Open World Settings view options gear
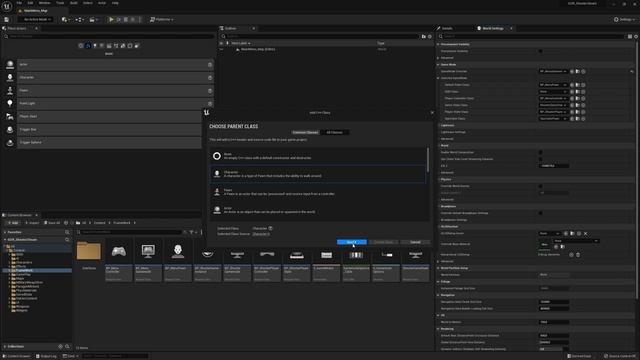Screen dimensions: 640x360 [x=636, y=36]
